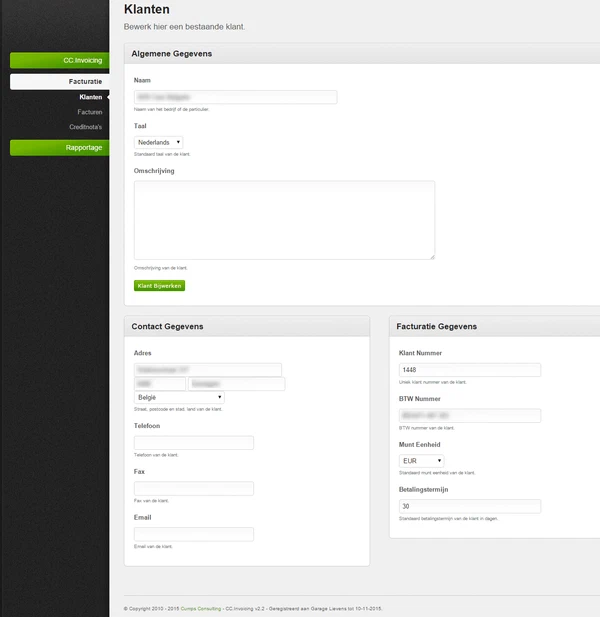Click the Telefoon field label
This screenshot has height=617, width=600.
coord(147,426)
